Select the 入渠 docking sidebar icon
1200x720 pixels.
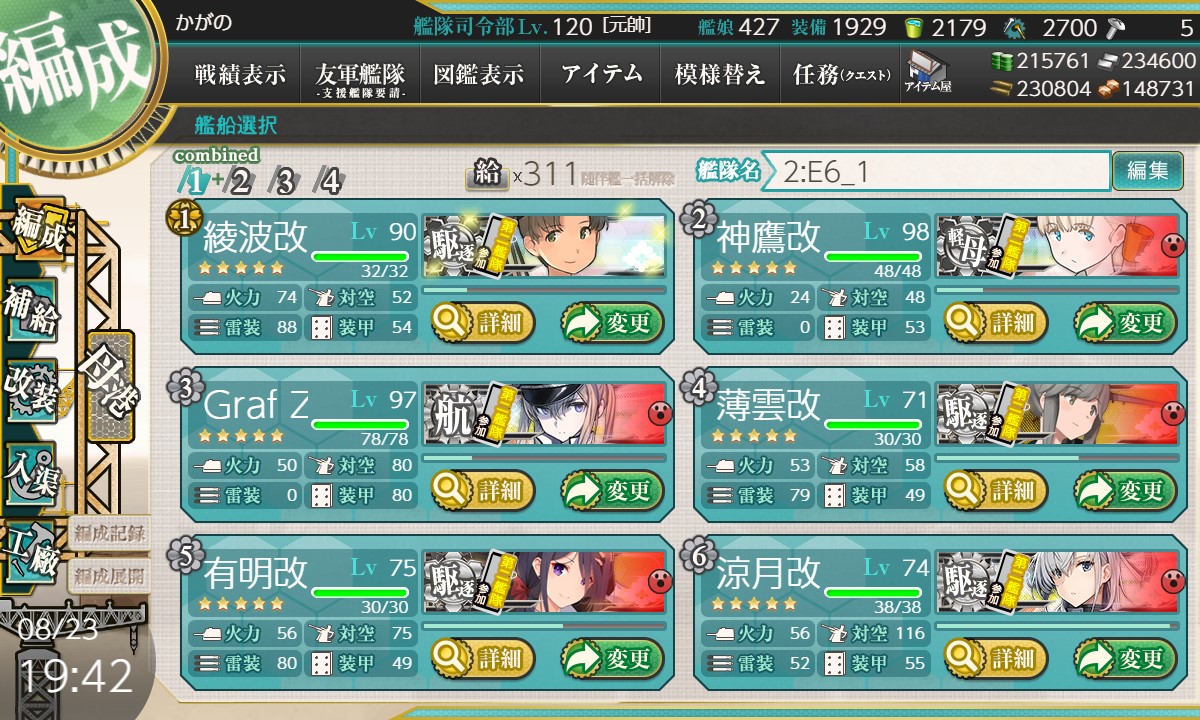[x=30, y=471]
